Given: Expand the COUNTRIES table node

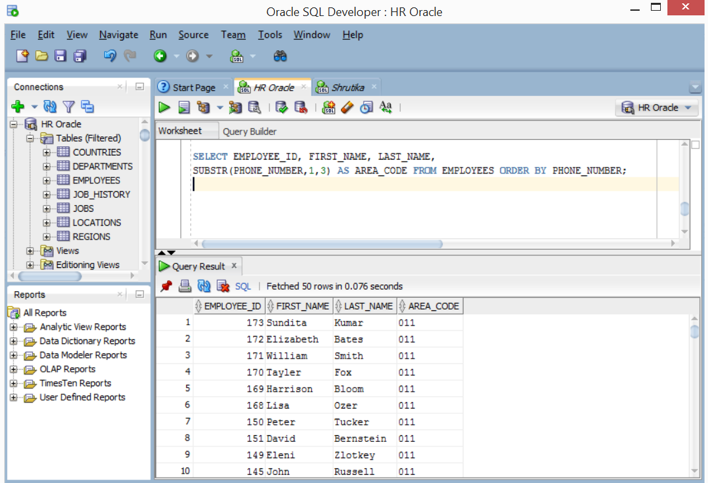Looking at the screenshot, I should click(47, 153).
